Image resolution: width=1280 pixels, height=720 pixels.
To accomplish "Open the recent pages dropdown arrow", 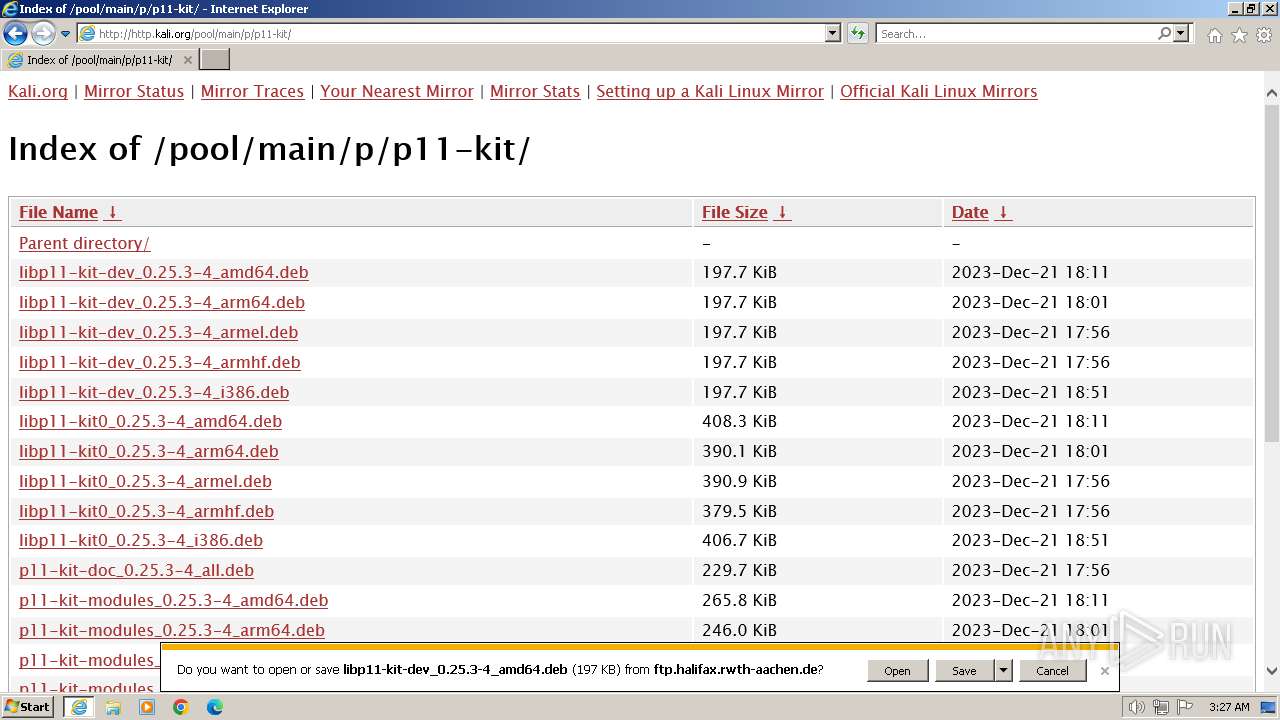I will [66, 34].
